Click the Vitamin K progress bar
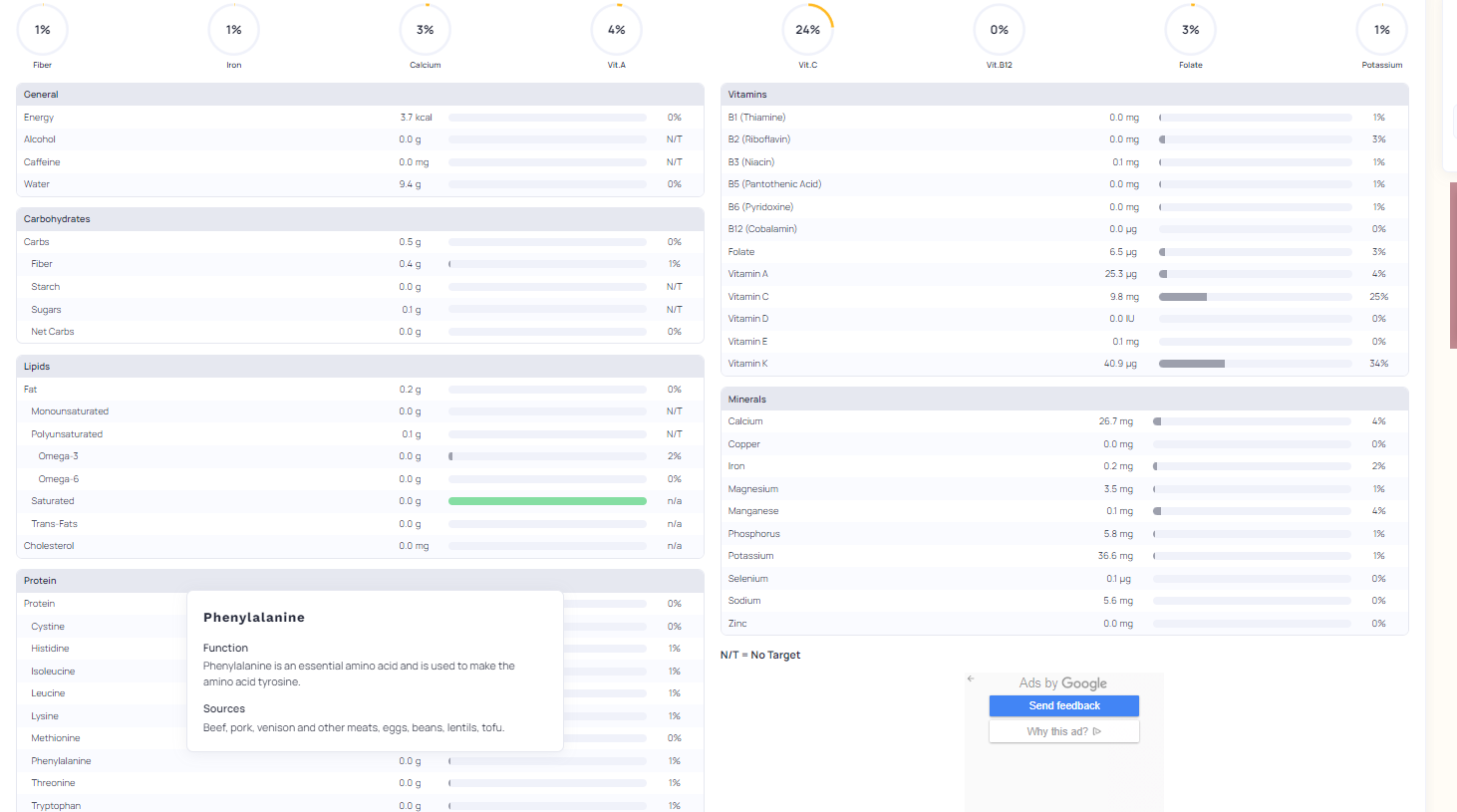This screenshot has height=812, width=1457. tap(1255, 364)
